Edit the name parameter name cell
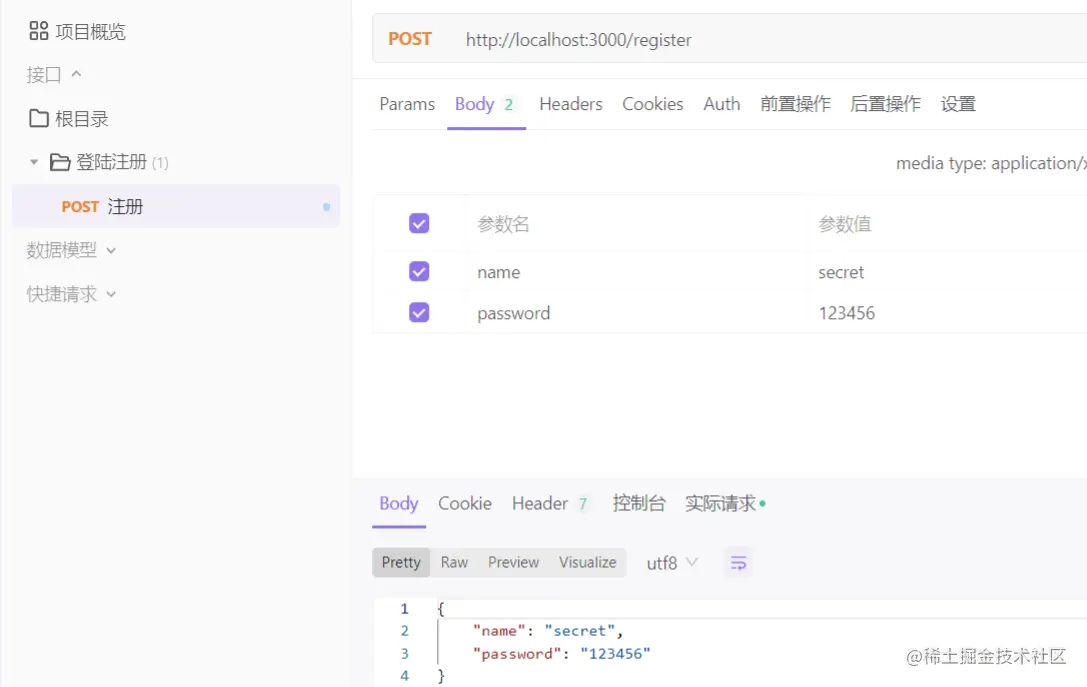The width and height of the screenshot is (1087, 687). [x=498, y=272]
